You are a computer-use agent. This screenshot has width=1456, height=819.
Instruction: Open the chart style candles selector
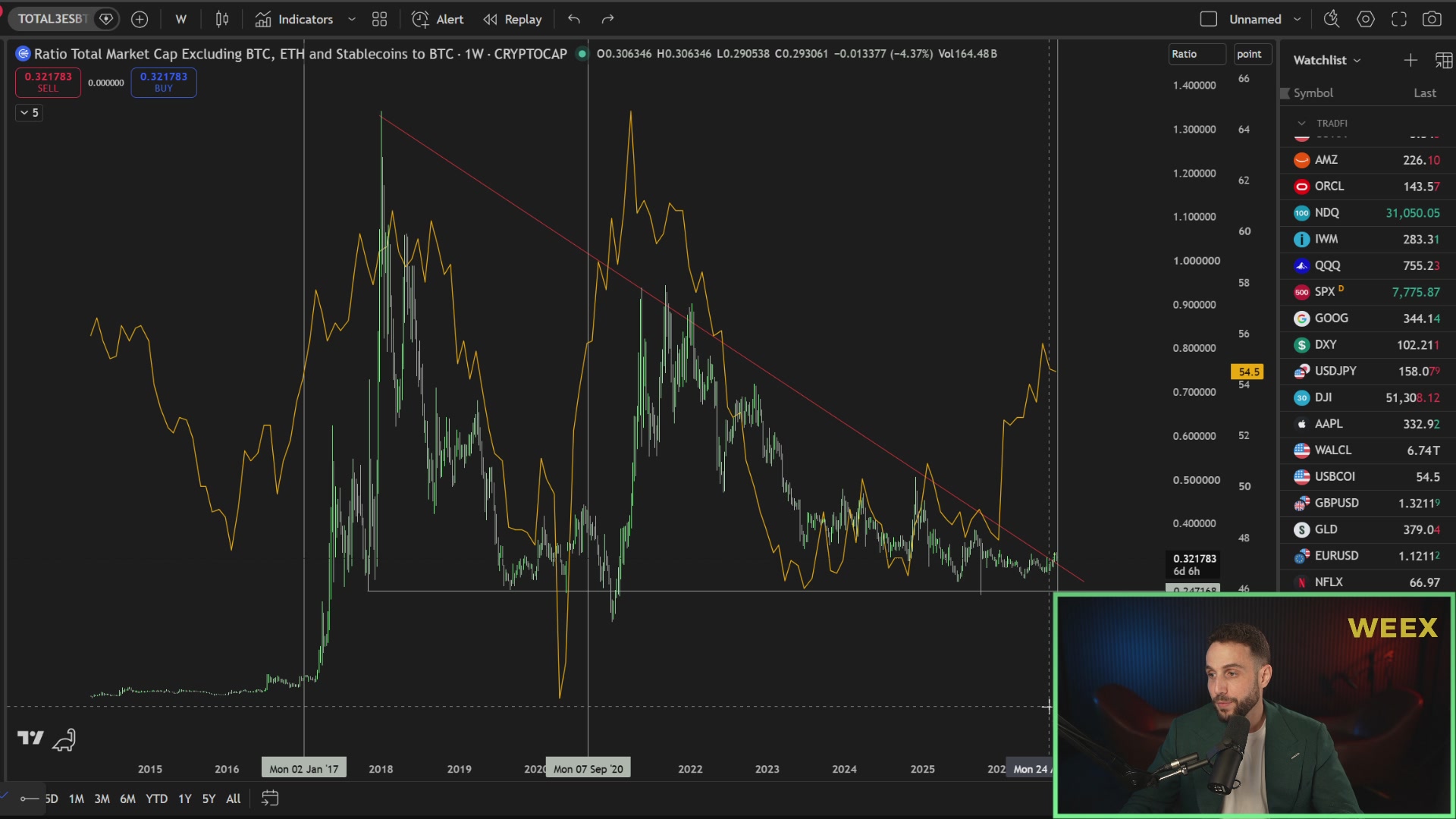click(x=222, y=19)
